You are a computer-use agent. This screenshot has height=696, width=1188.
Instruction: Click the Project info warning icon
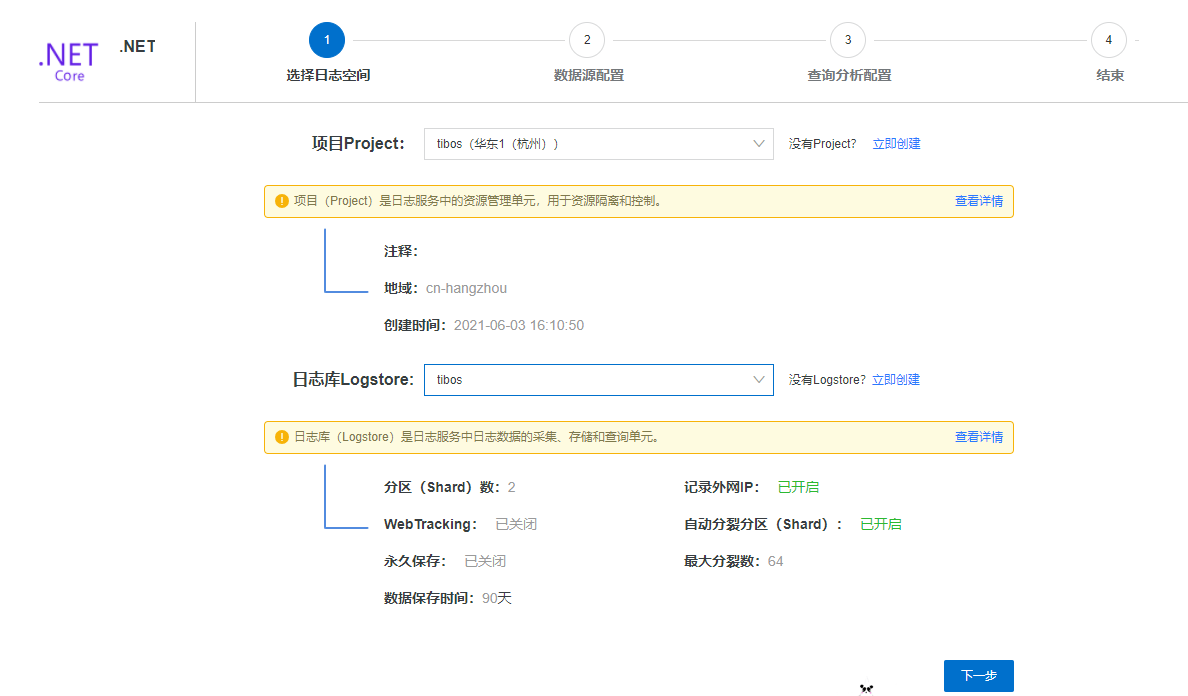(282, 201)
